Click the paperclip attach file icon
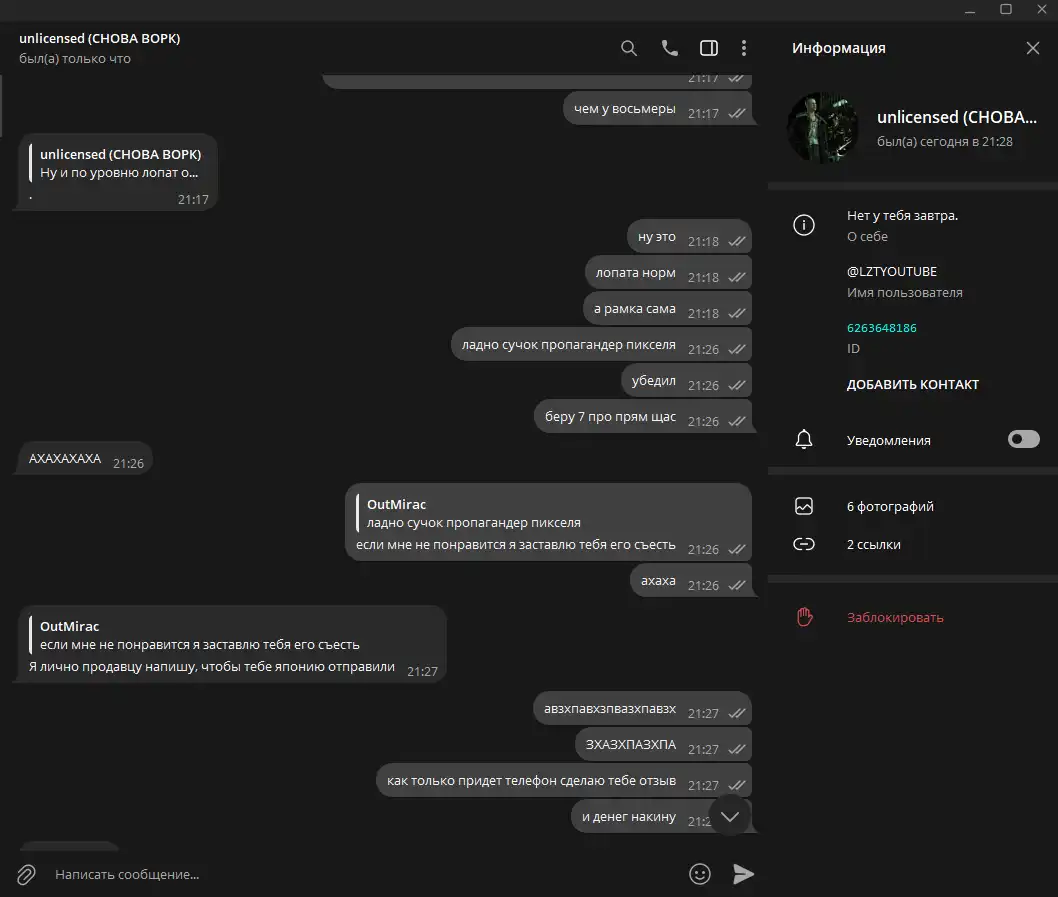The width and height of the screenshot is (1058, 897). point(26,874)
